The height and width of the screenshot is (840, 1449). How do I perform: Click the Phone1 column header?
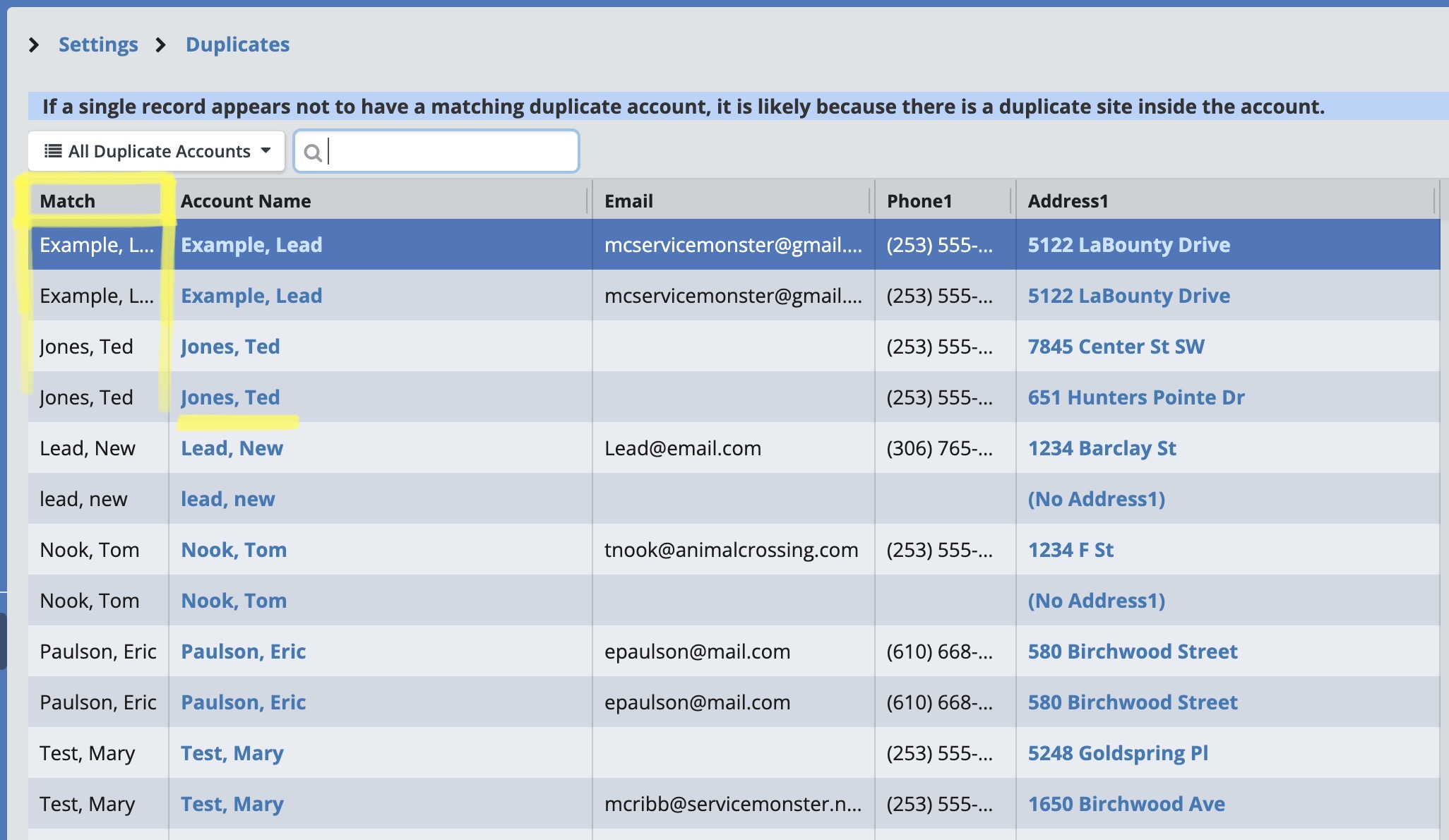coord(919,201)
